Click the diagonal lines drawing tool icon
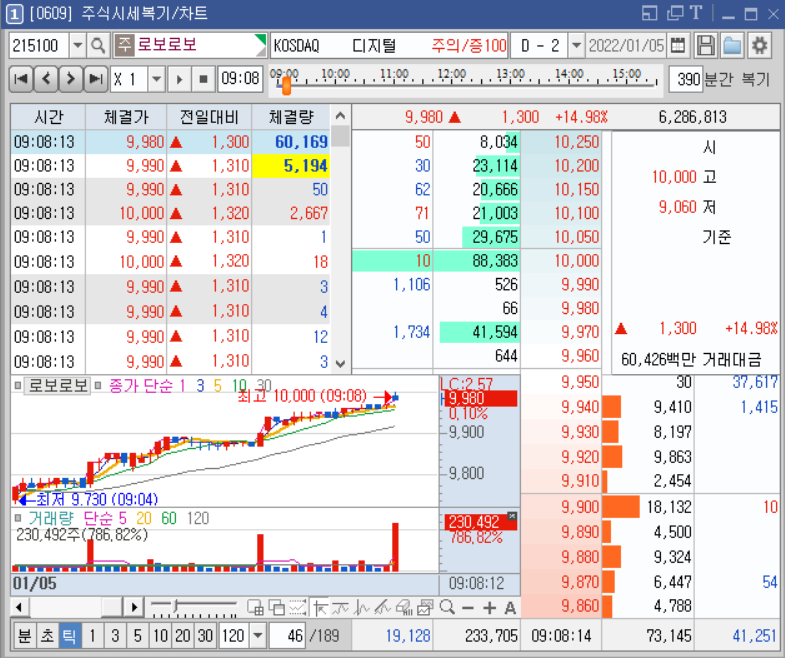 [382, 608]
